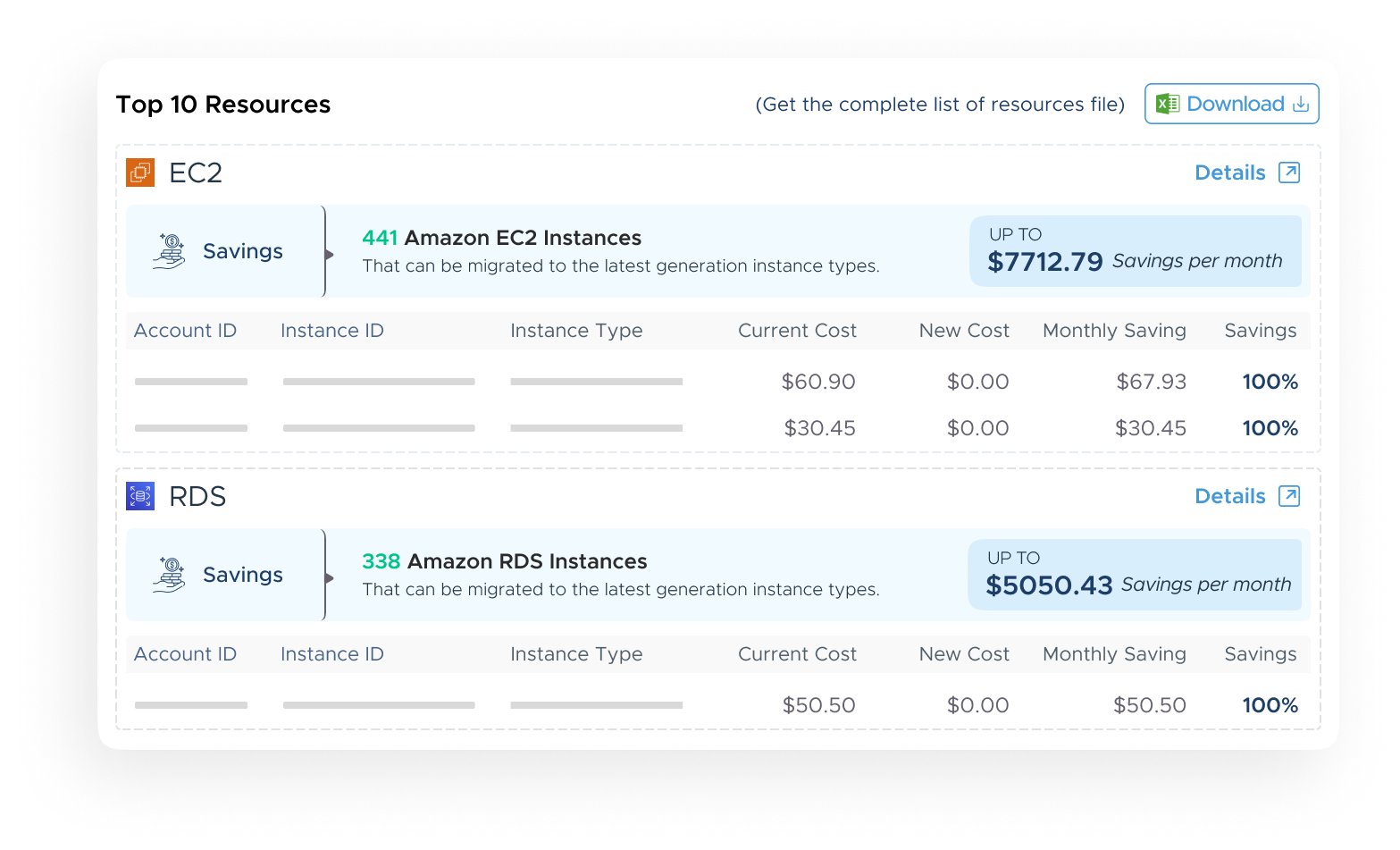Open EC2 Details
This screenshot has width=1400, height=850.
tap(1230, 172)
